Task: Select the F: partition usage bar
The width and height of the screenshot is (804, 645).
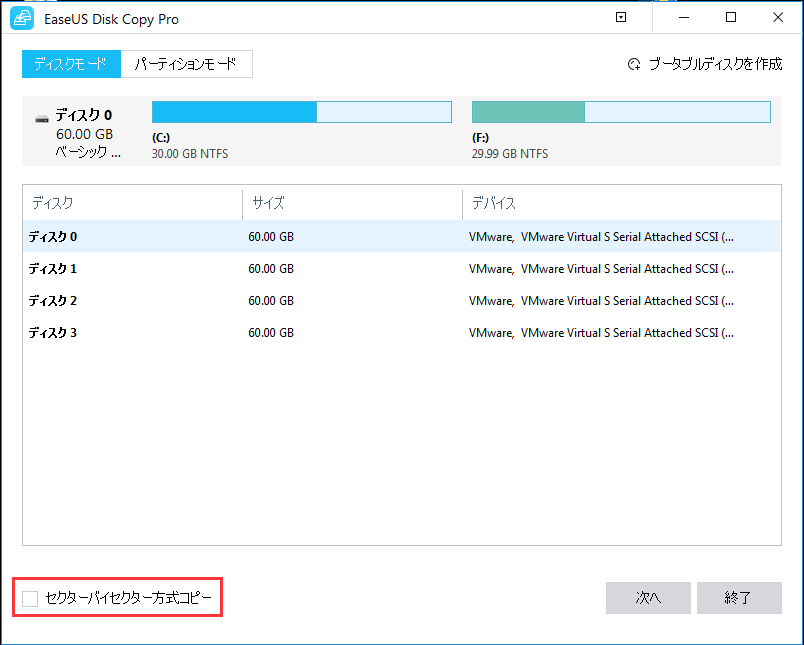Action: point(620,111)
